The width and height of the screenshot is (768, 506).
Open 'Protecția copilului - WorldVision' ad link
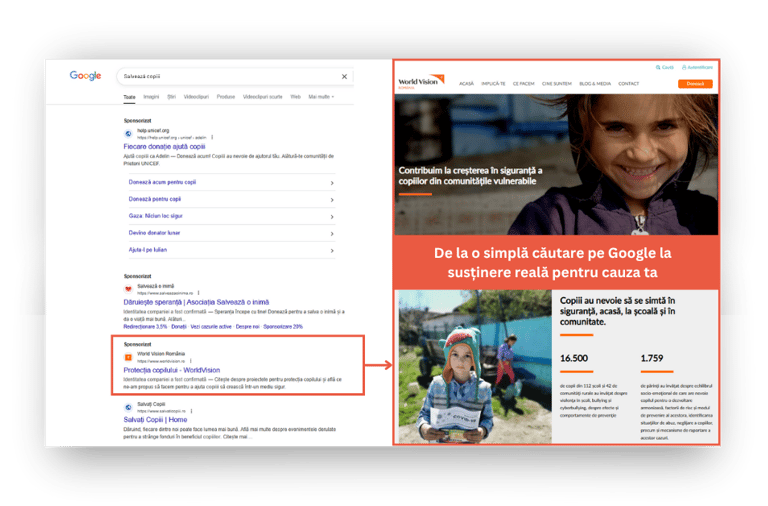point(171,370)
